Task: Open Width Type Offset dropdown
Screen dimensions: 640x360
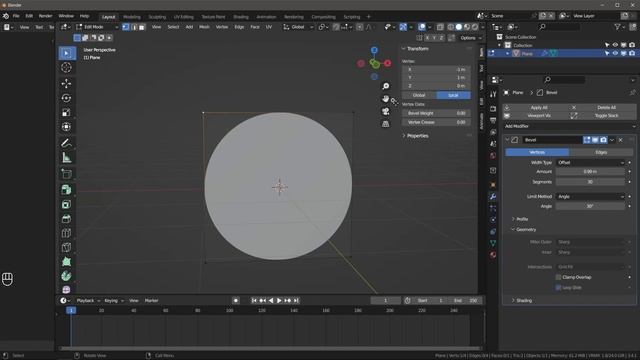Action: pos(590,162)
